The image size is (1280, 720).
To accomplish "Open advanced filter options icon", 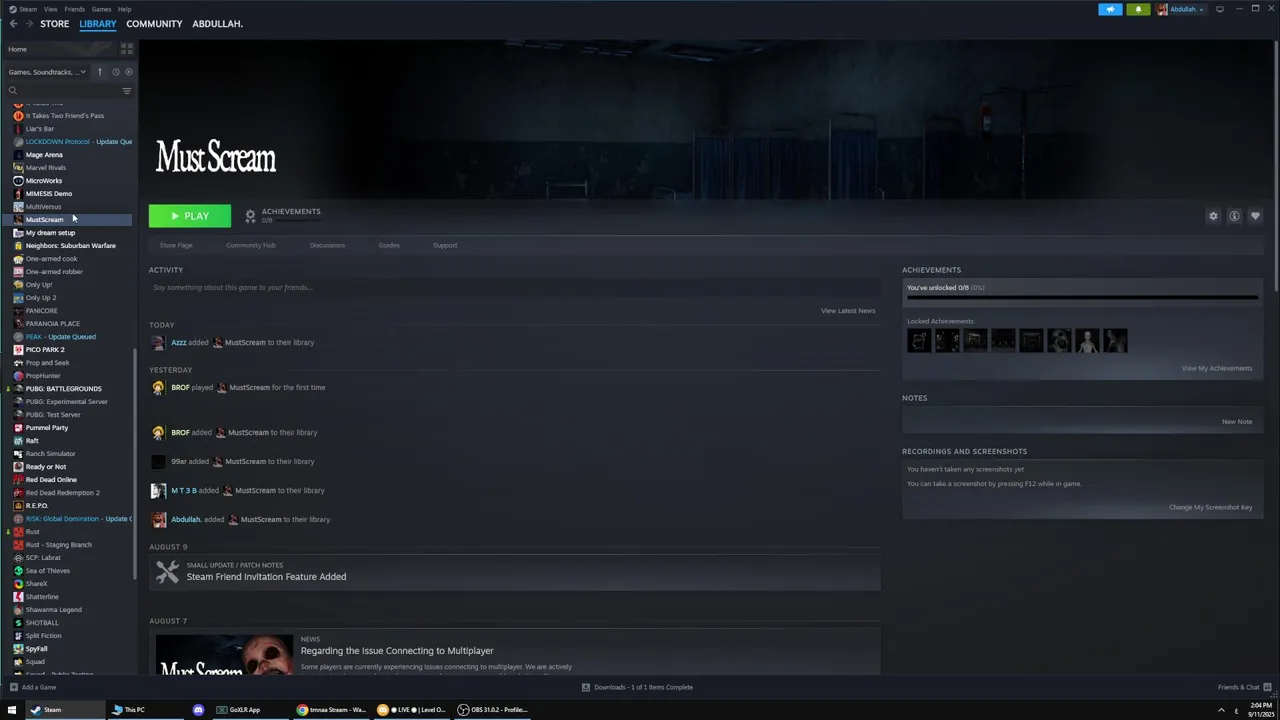I will tap(126, 91).
